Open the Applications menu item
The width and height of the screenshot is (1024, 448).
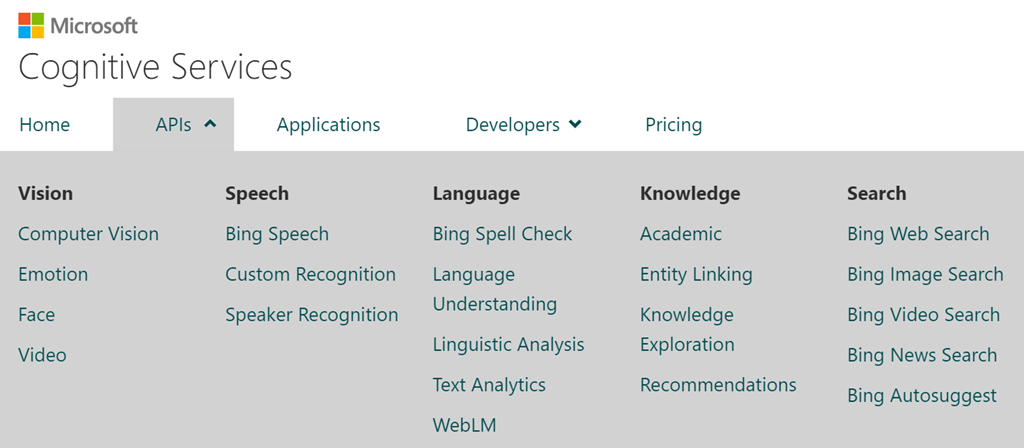click(328, 125)
